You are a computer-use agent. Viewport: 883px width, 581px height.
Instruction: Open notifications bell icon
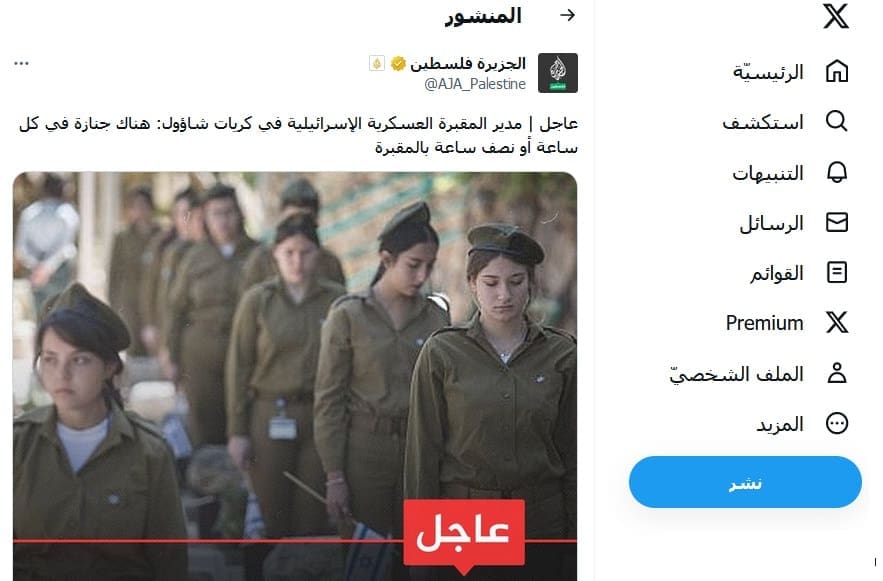tap(837, 172)
